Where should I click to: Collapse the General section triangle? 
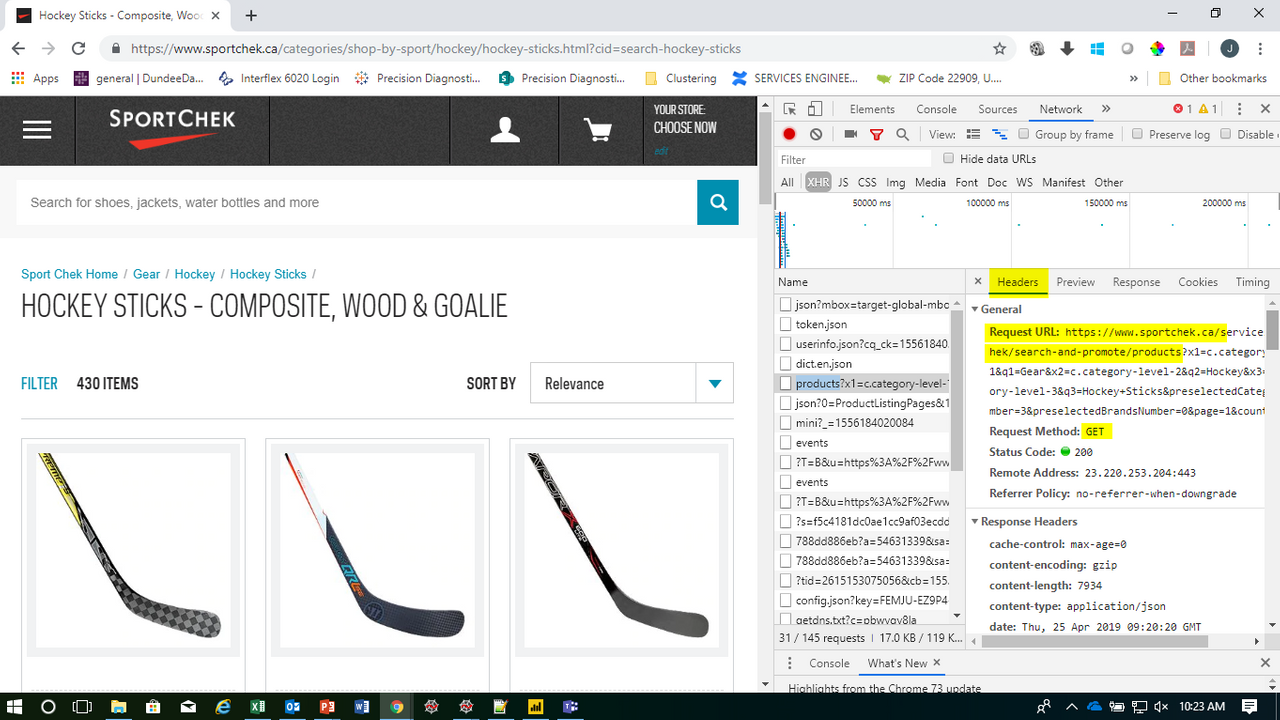click(x=976, y=309)
